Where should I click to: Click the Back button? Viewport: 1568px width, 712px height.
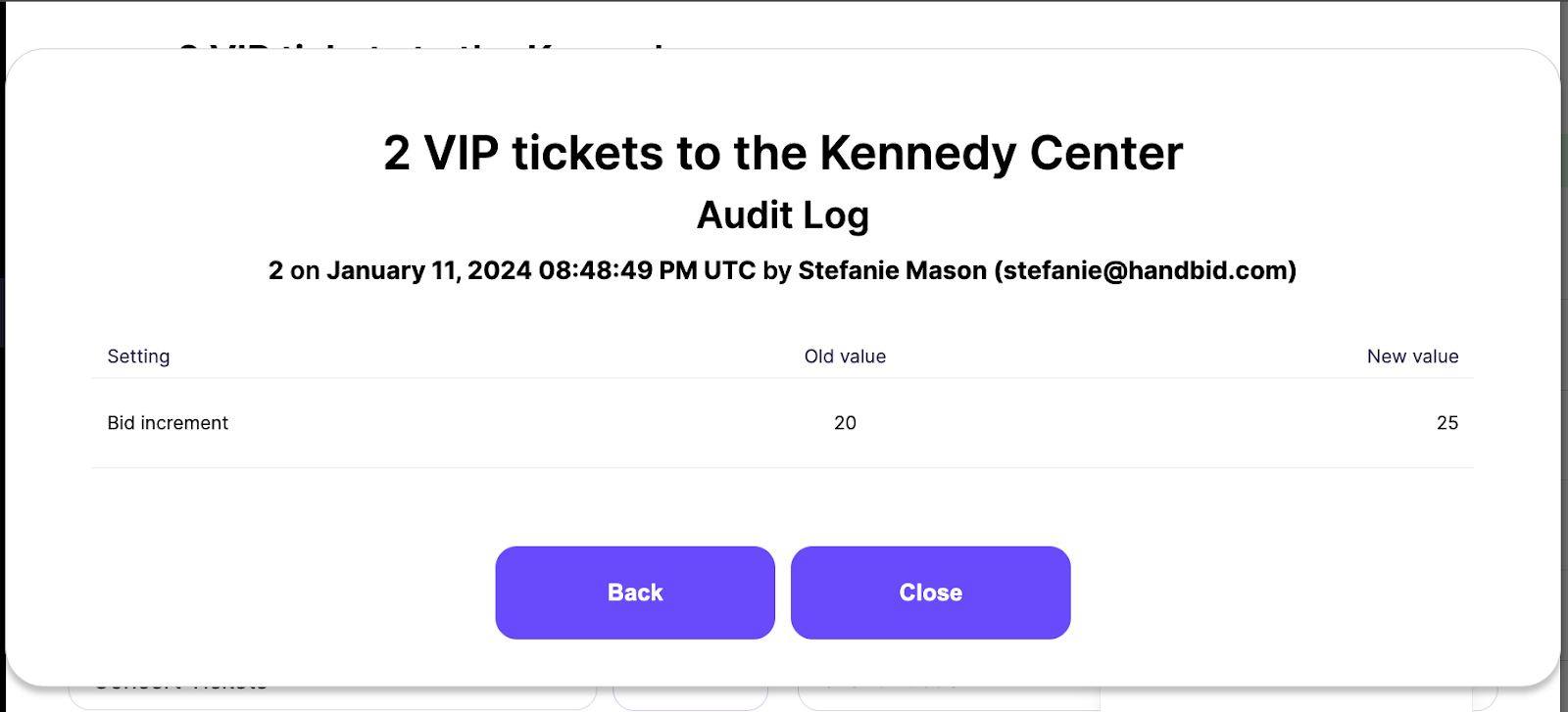tap(635, 593)
